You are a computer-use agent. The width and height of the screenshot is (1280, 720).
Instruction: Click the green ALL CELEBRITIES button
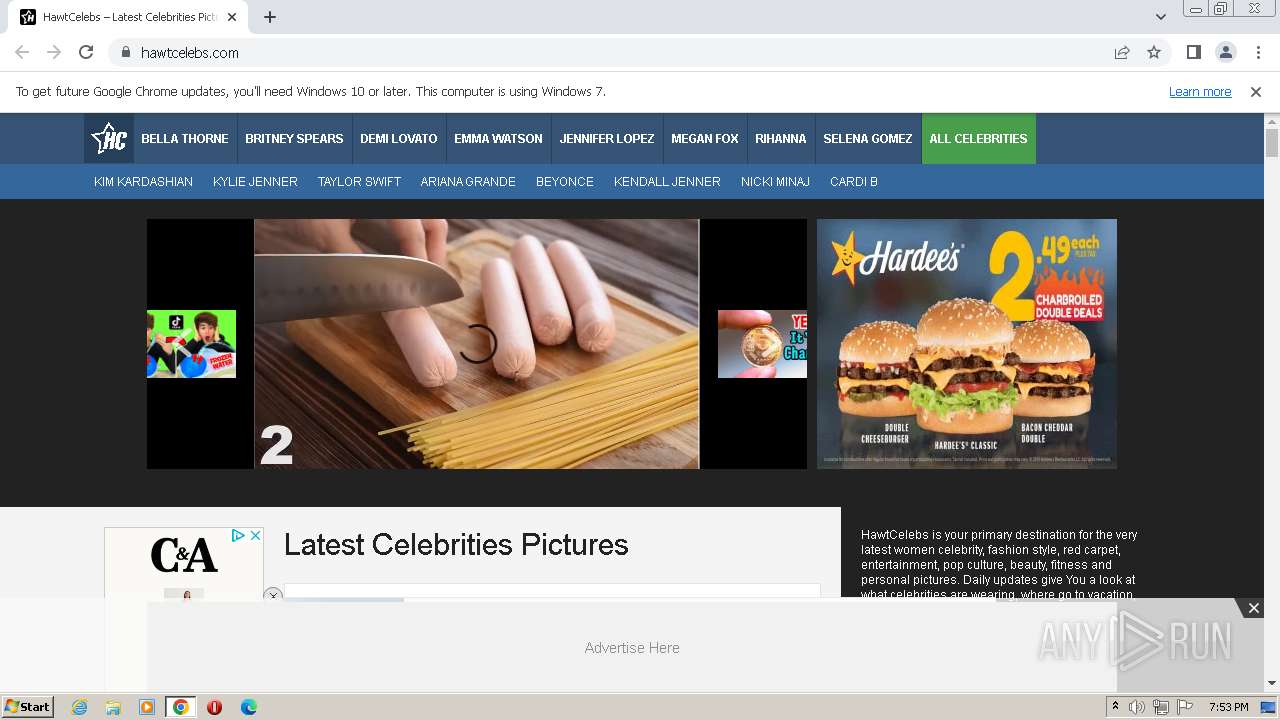click(979, 139)
